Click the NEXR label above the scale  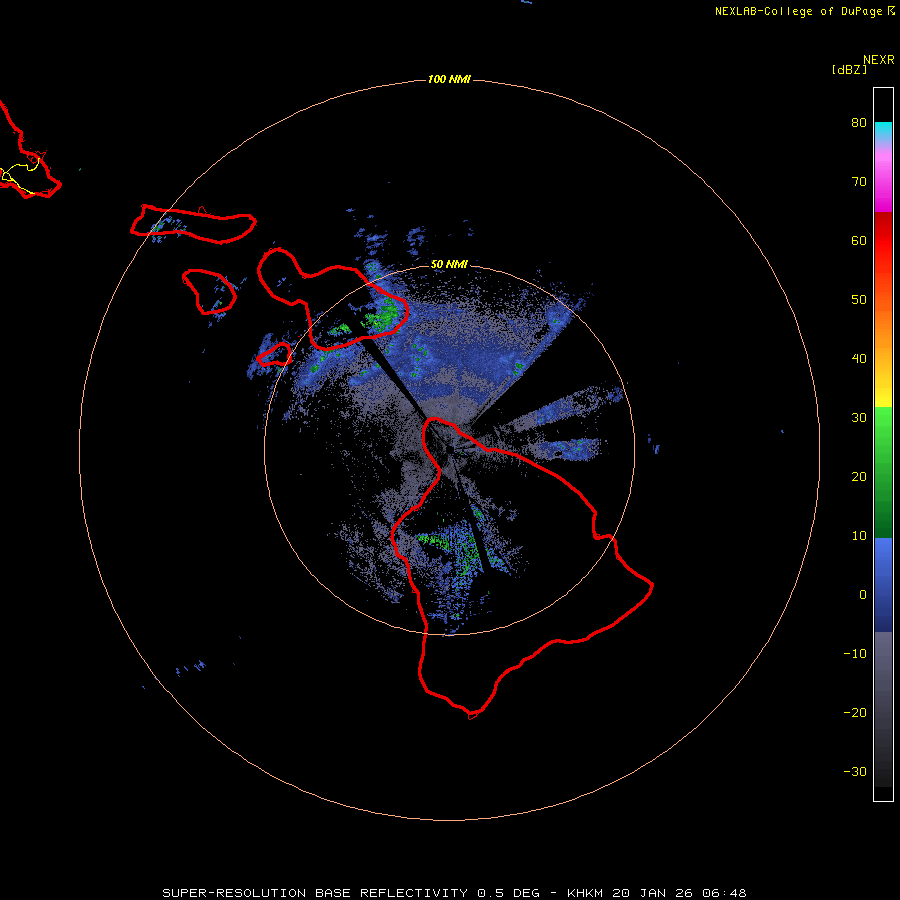pos(878,60)
